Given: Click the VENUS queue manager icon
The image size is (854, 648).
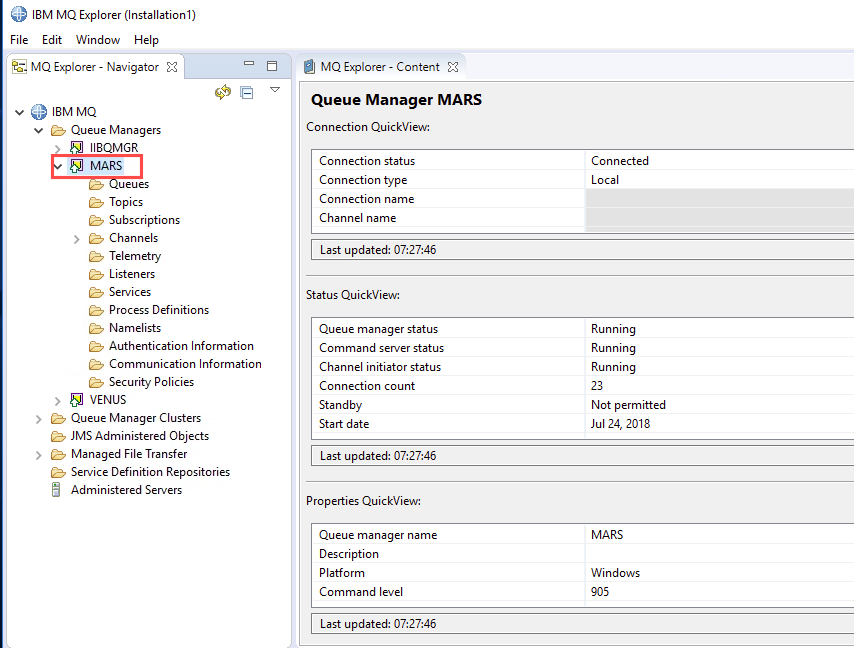Looking at the screenshot, I should [x=77, y=400].
